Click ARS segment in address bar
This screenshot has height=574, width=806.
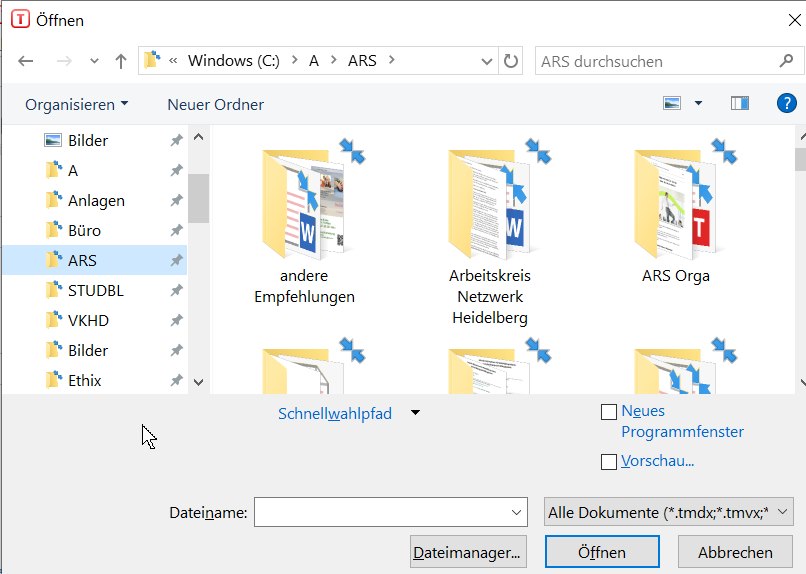(x=362, y=61)
